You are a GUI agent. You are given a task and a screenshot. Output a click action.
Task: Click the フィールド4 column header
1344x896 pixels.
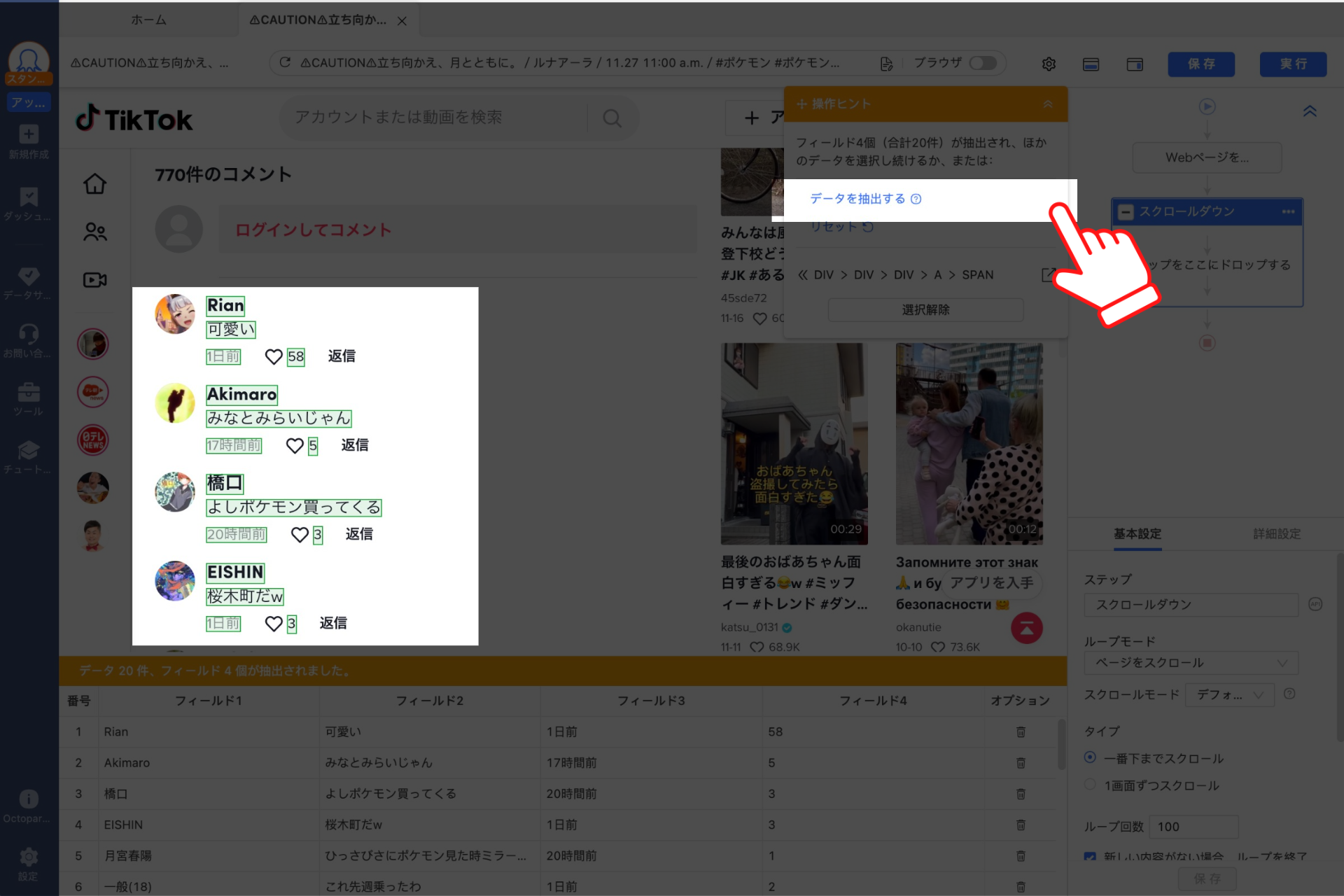point(873,701)
